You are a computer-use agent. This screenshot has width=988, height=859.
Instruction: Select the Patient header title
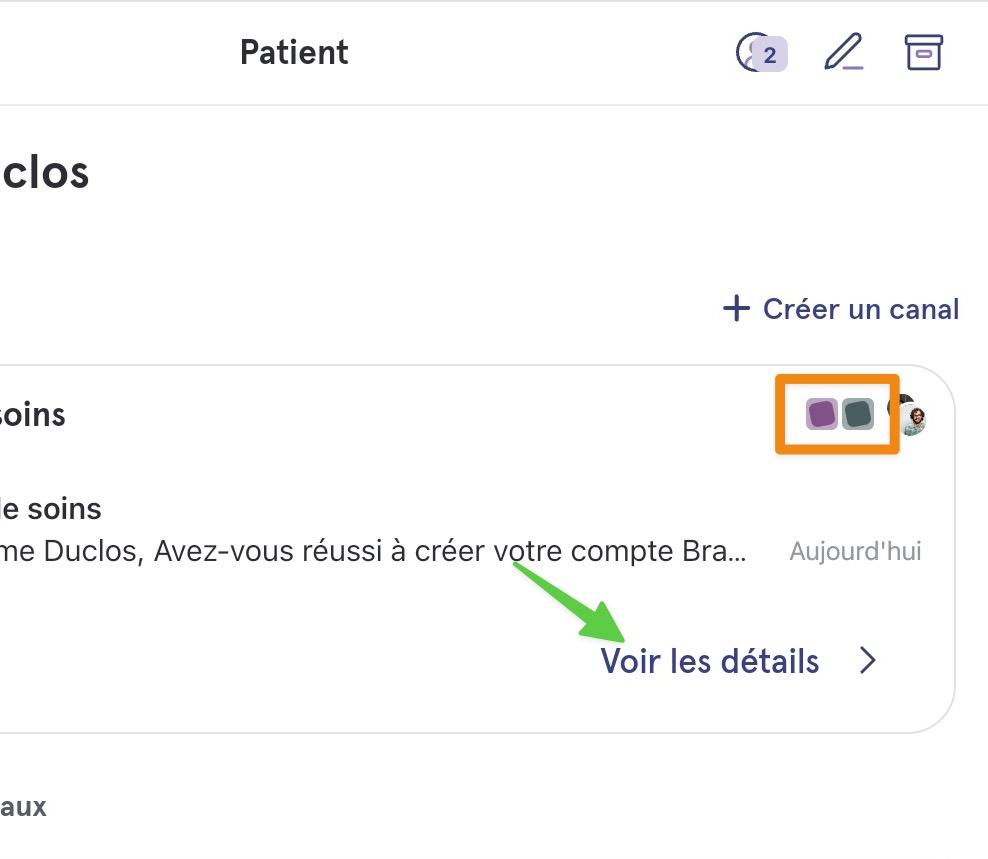click(294, 52)
